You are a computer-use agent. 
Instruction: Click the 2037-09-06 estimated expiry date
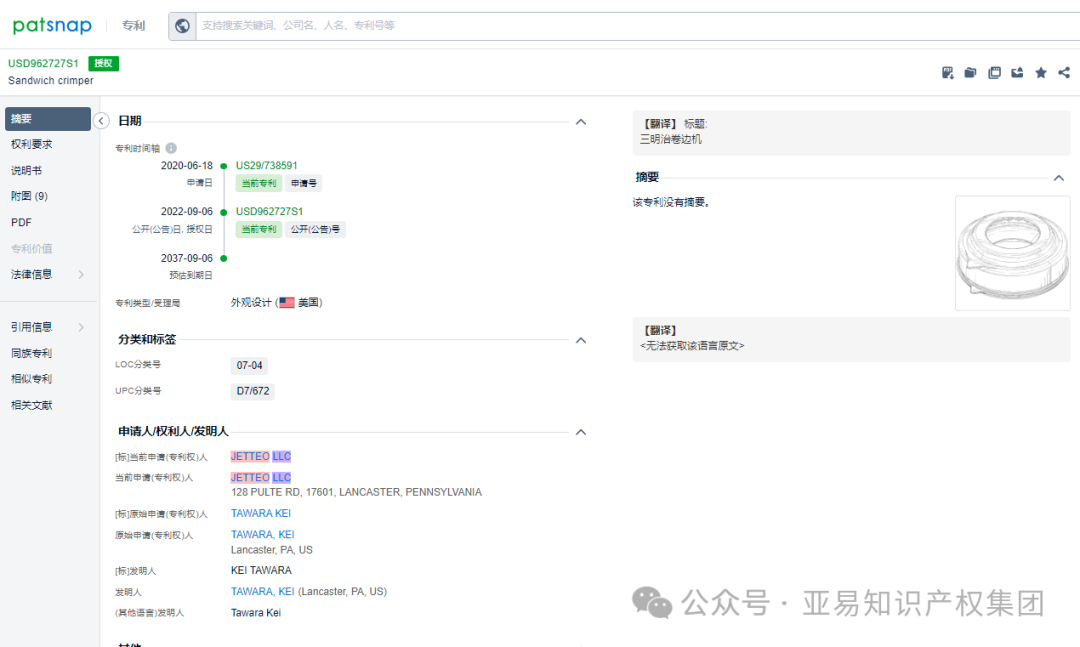point(187,258)
